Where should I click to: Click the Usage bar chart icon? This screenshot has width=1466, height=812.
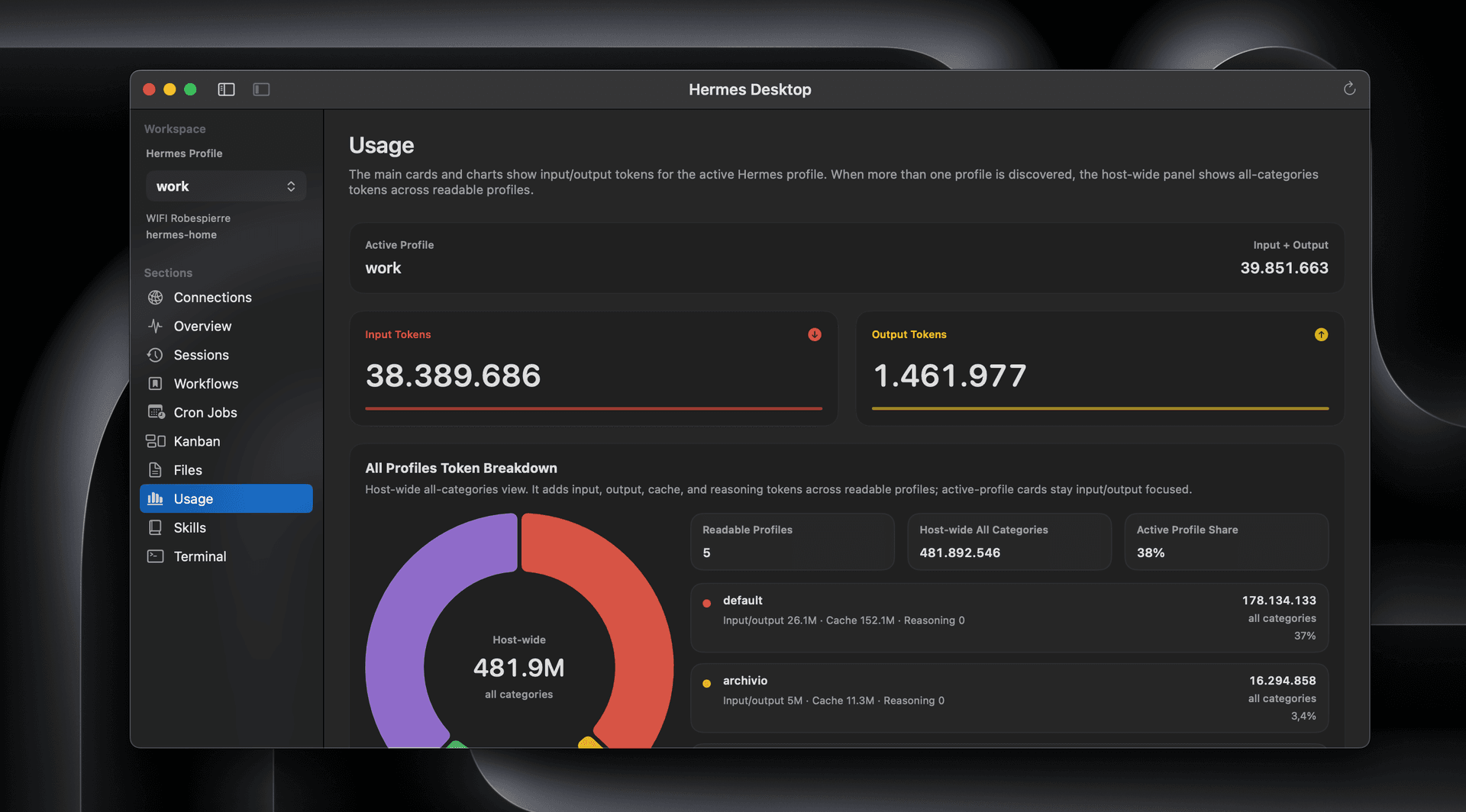(156, 498)
